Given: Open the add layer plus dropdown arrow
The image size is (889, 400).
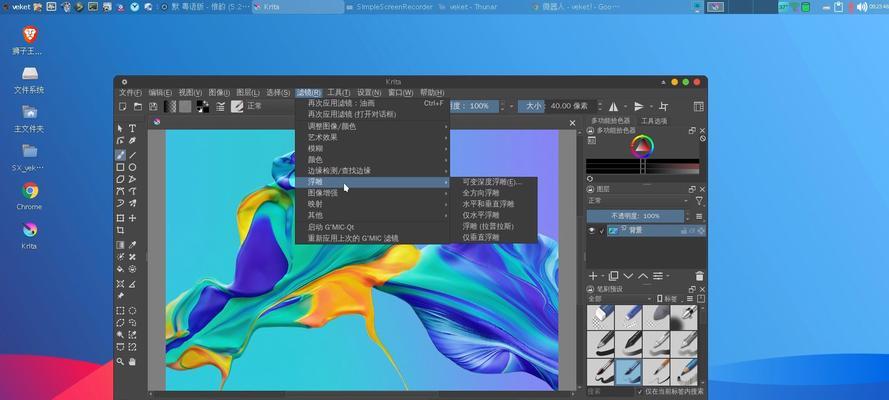Looking at the screenshot, I should pos(602,276).
